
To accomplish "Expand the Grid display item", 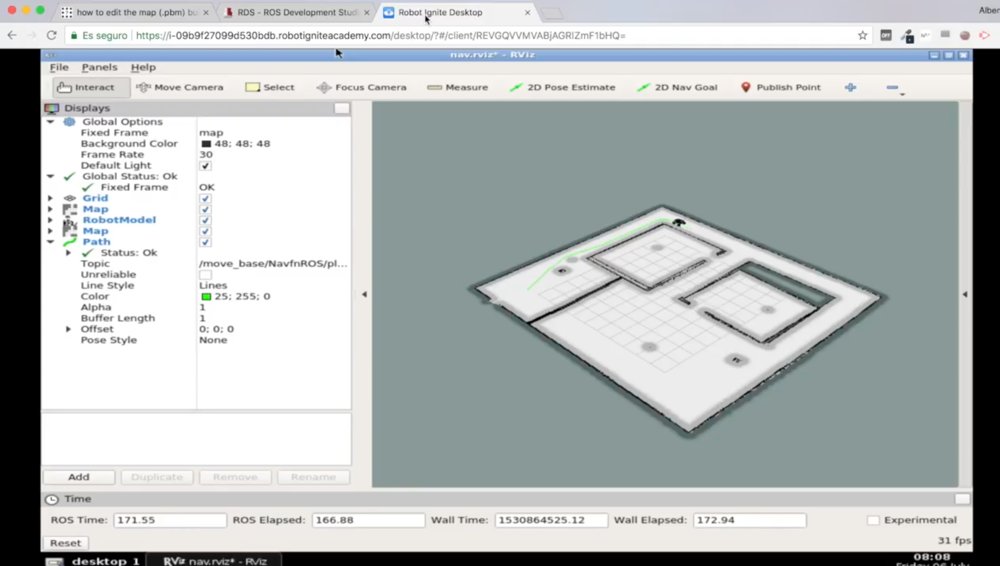I will [50, 198].
